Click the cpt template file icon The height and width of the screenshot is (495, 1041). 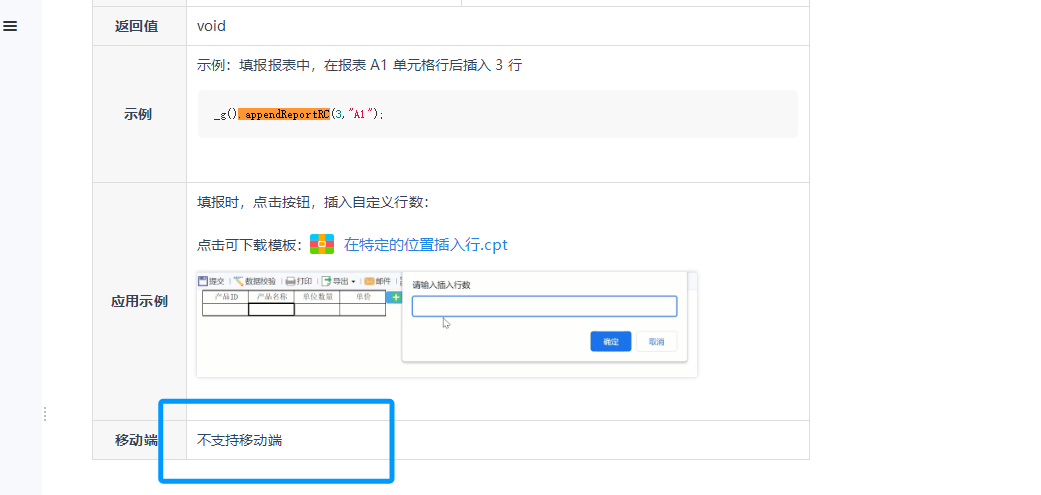322,244
